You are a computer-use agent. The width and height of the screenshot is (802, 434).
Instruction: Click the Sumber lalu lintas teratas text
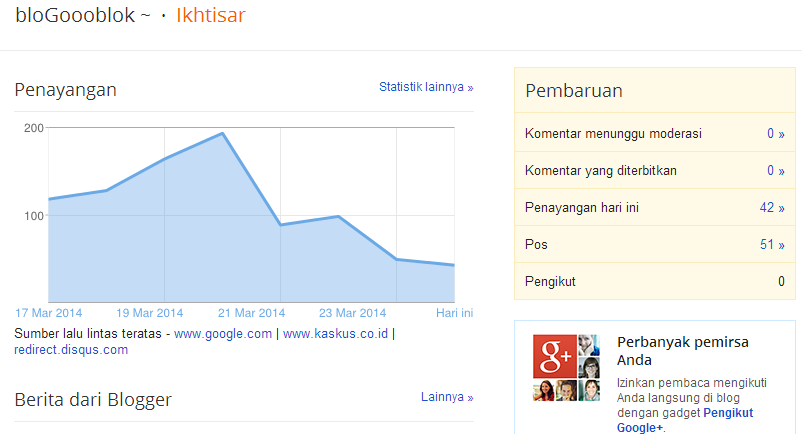(88, 334)
